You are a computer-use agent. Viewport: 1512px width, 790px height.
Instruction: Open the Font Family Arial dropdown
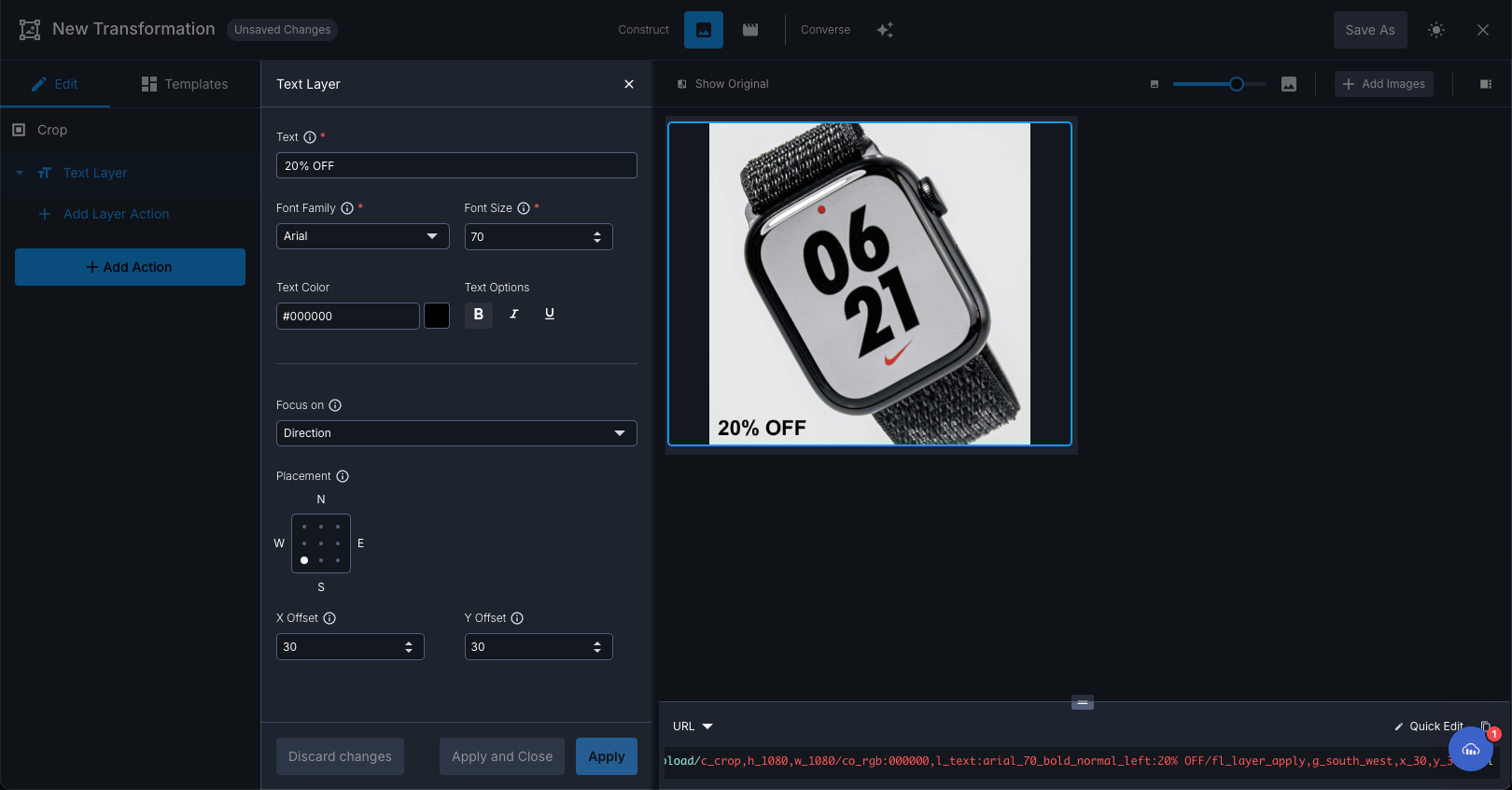point(363,236)
